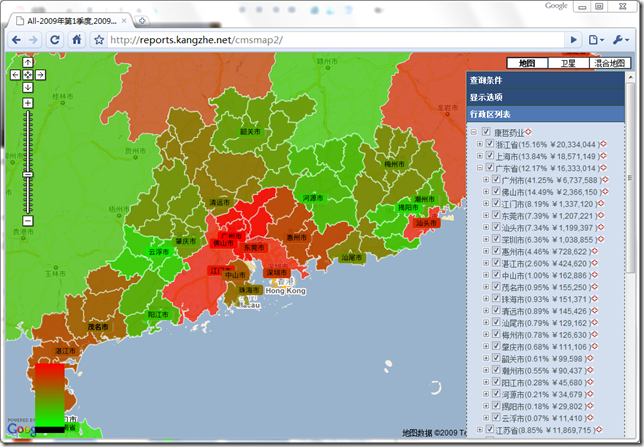Toggle the 上海市 checkbox

click(x=488, y=156)
